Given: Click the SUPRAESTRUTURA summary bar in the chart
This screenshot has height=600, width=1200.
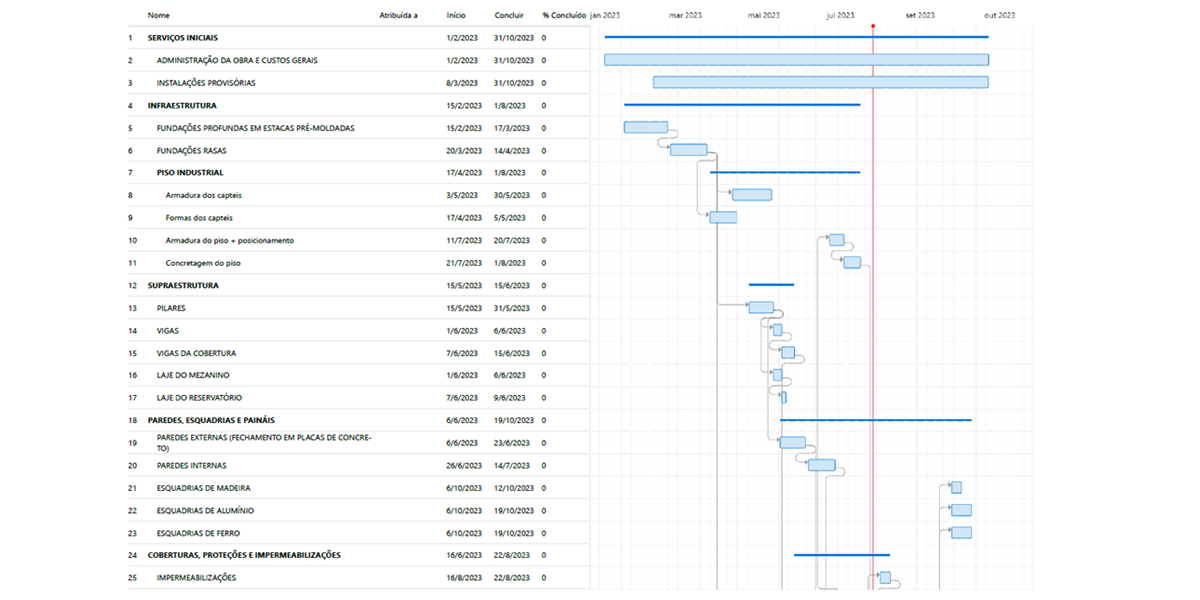Looking at the screenshot, I should point(771,285).
